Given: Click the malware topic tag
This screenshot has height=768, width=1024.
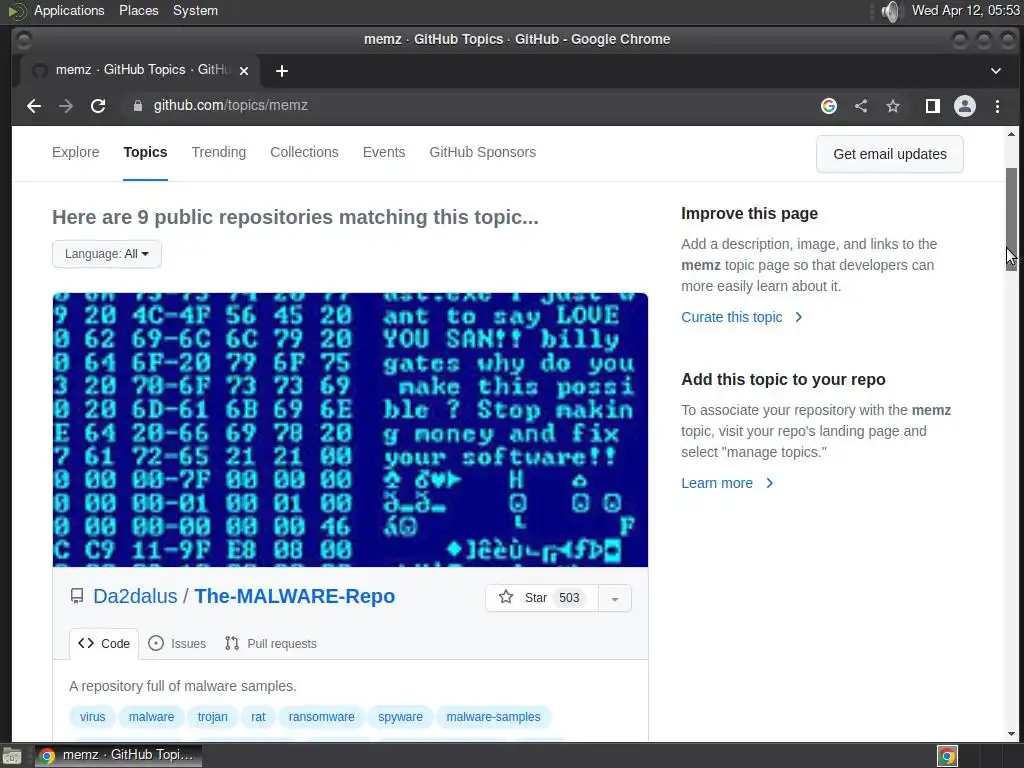Looking at the screenshot, I should tap(152, 717).
